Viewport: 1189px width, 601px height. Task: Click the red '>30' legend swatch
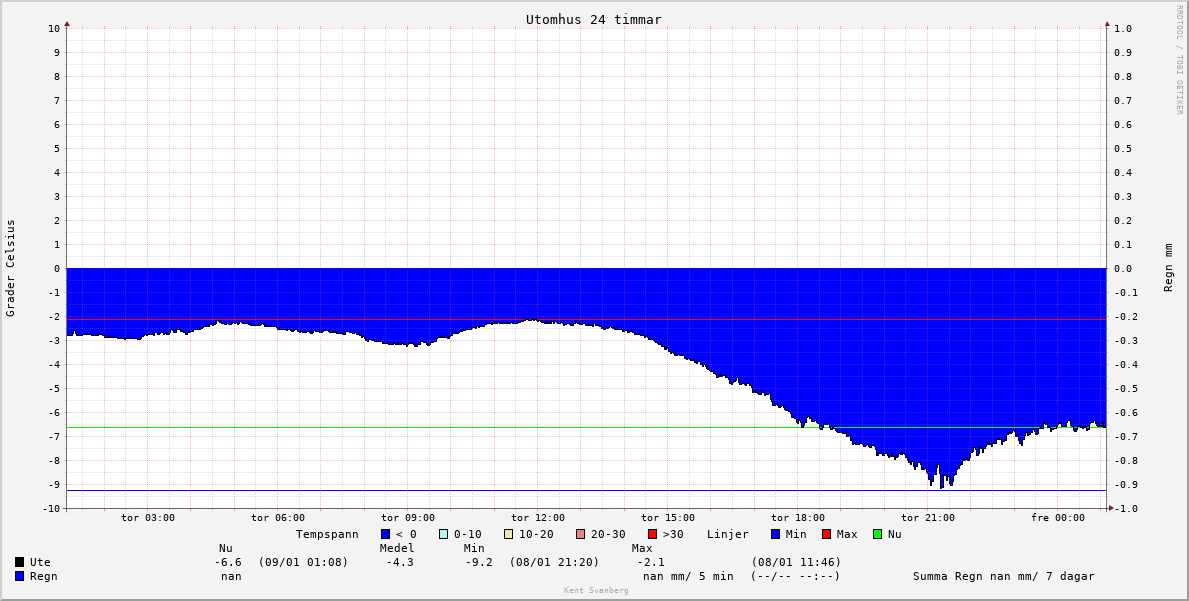click(x=653, y=534)
